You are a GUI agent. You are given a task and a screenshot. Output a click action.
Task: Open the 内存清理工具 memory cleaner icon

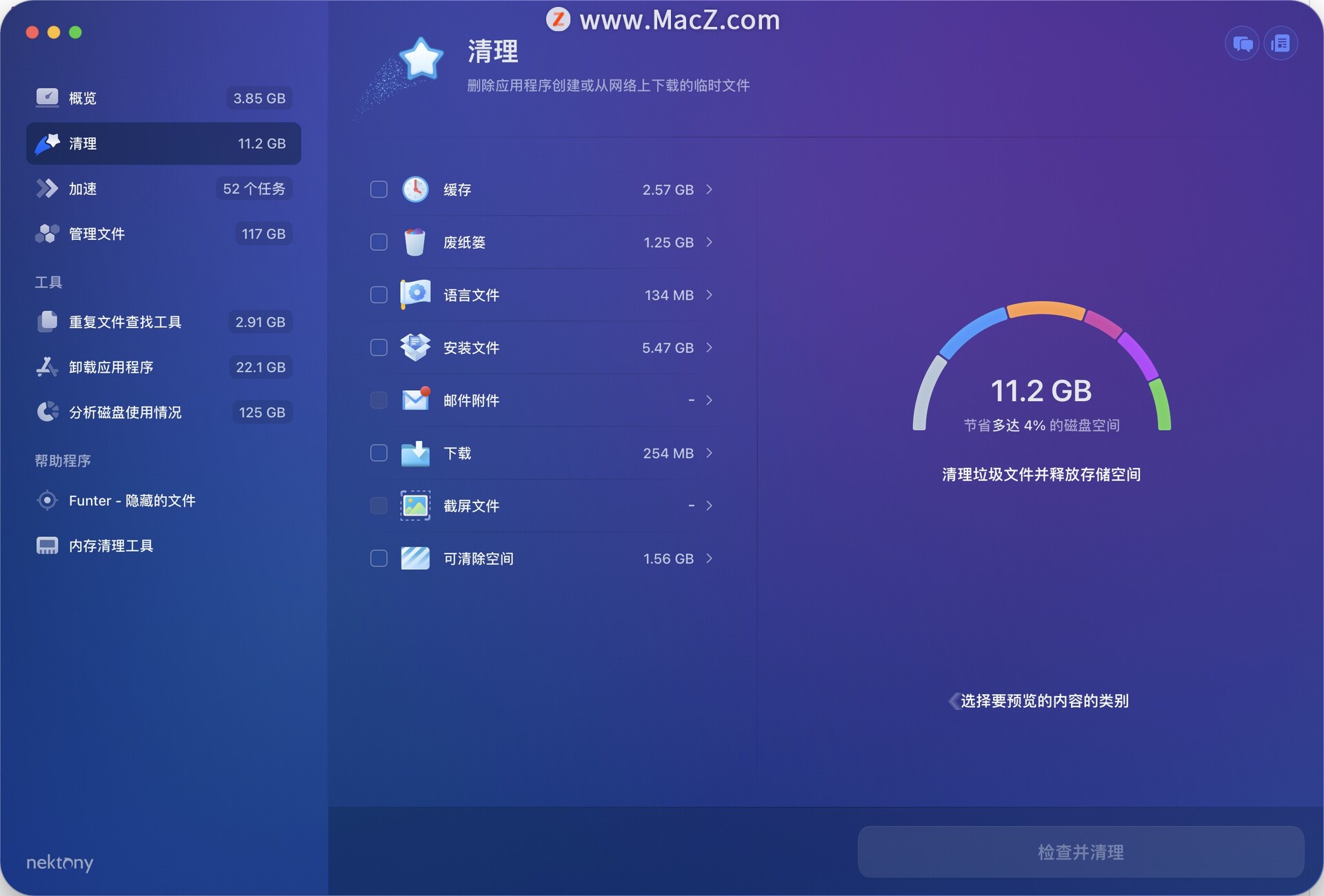tap(47, 545)
